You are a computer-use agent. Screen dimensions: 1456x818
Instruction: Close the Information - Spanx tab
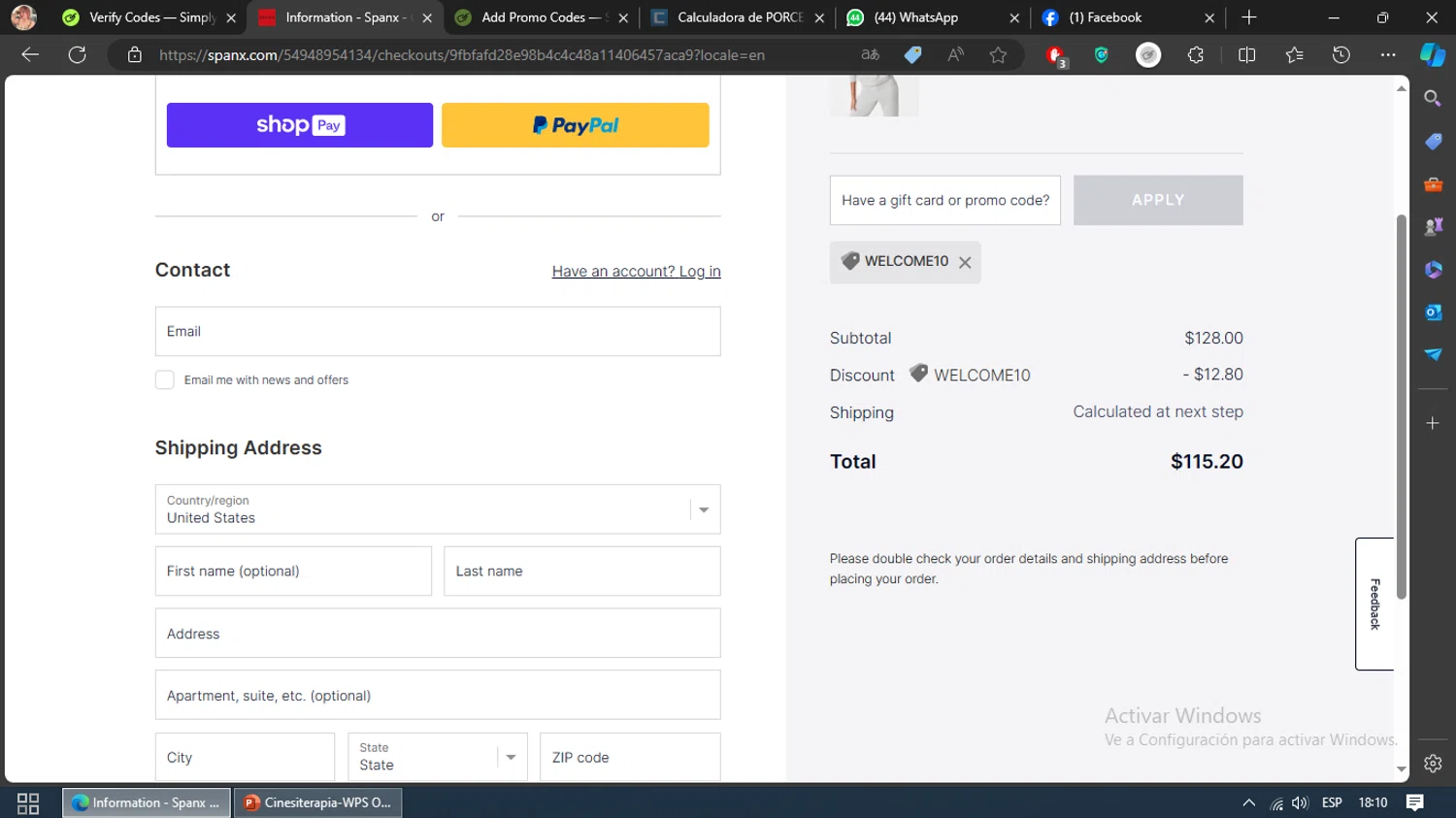tap(427, 17)
